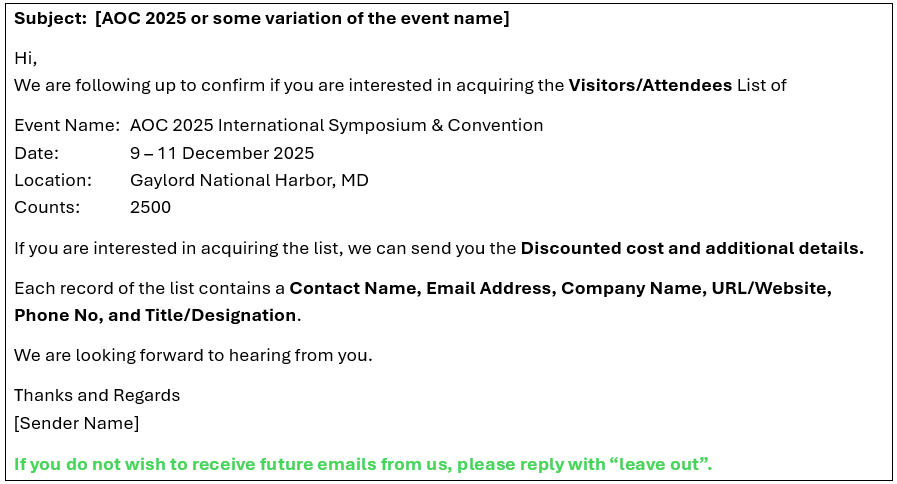Click the 'Event Name:' label

click(67, 125)
